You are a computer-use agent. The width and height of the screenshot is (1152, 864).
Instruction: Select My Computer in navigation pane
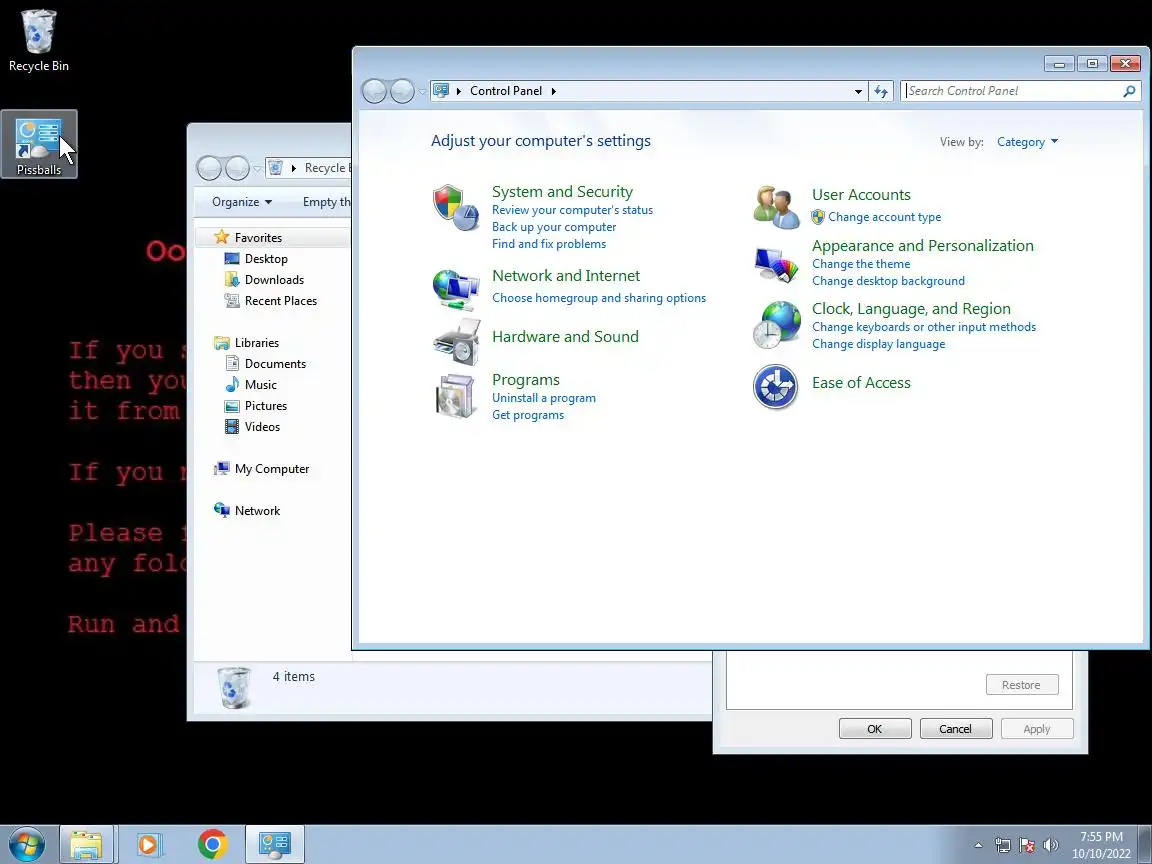[272, 469]
